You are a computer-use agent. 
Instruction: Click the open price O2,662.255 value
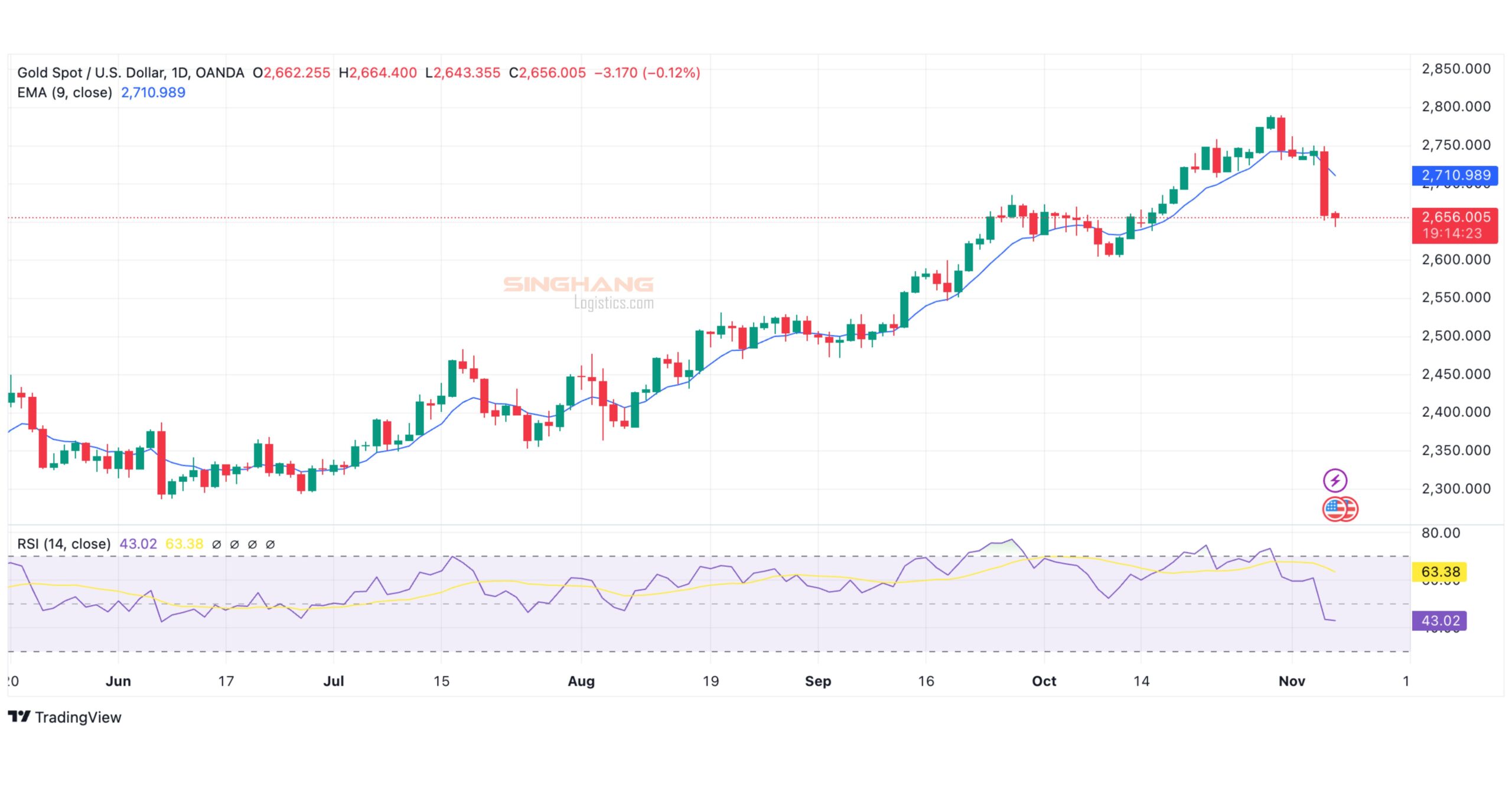[x=291, y=73]
